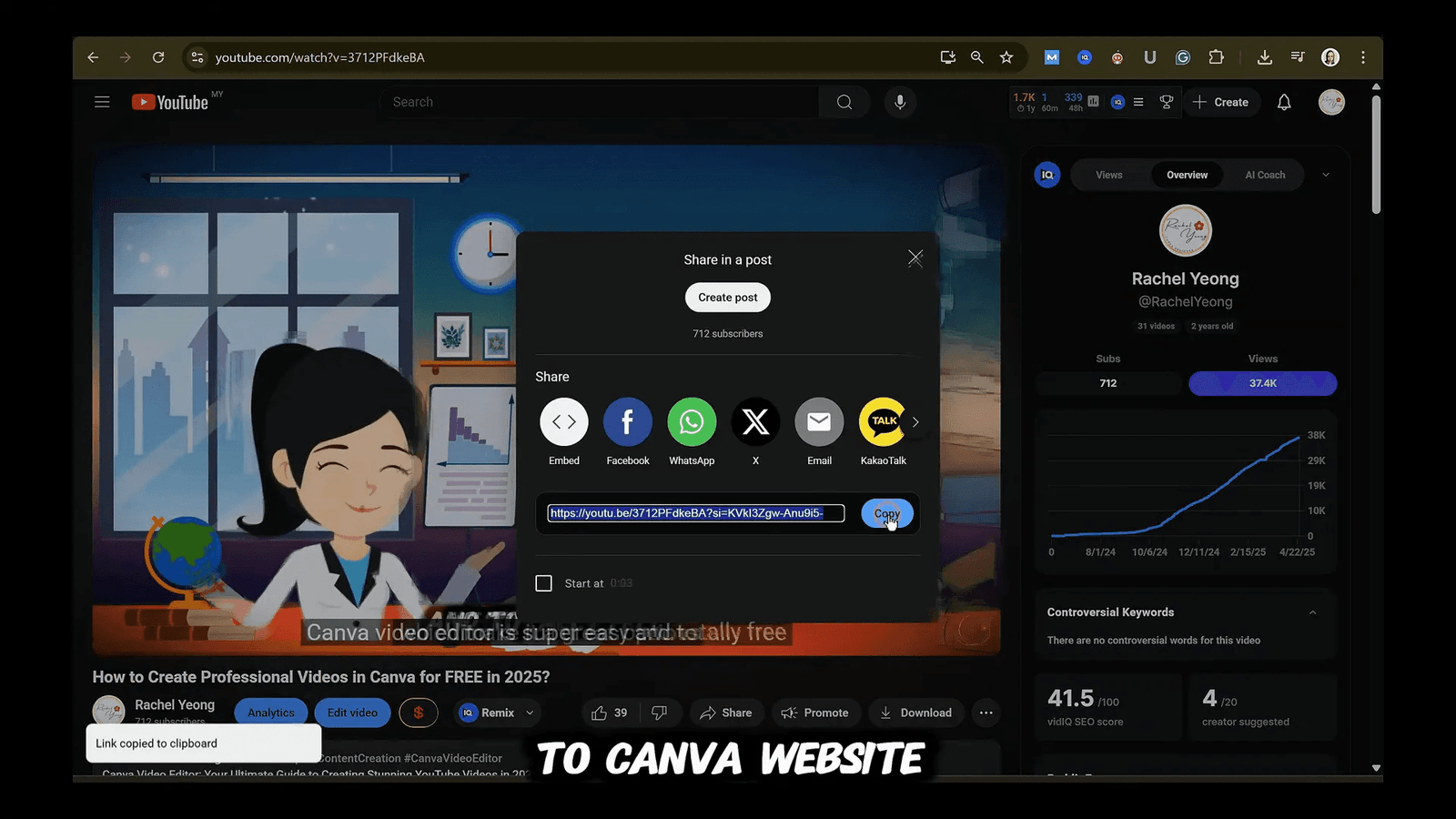Open the Extensions puzzle icon
The height and width of the screenshot is (819, 1456).
(x=1216, y=57)
